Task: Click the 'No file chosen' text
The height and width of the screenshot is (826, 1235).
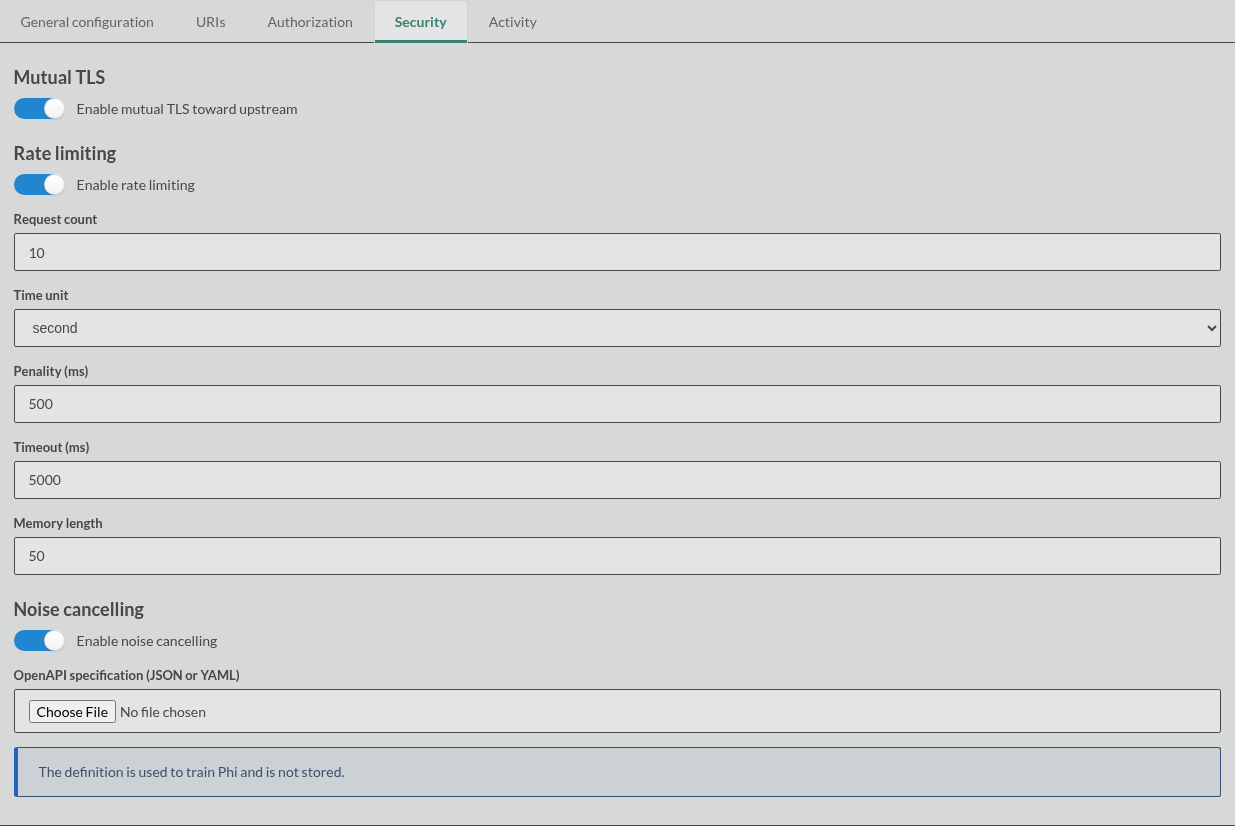Action: click(163, 712)
